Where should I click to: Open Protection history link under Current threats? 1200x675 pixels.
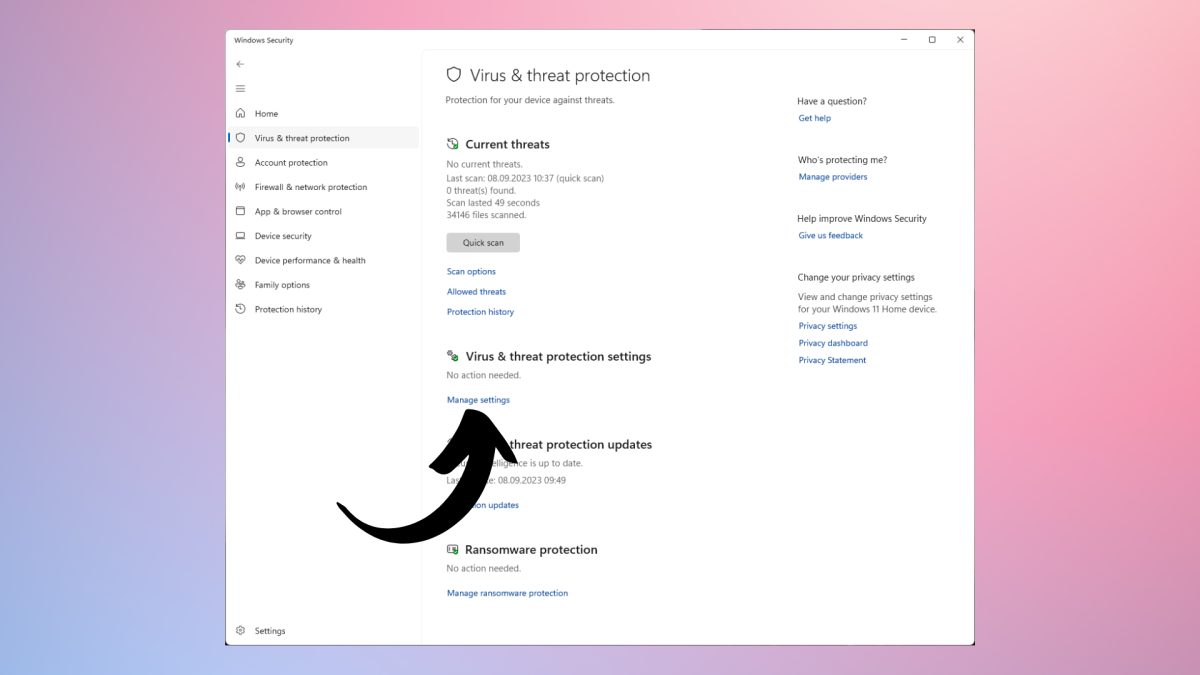coord(480,312)
